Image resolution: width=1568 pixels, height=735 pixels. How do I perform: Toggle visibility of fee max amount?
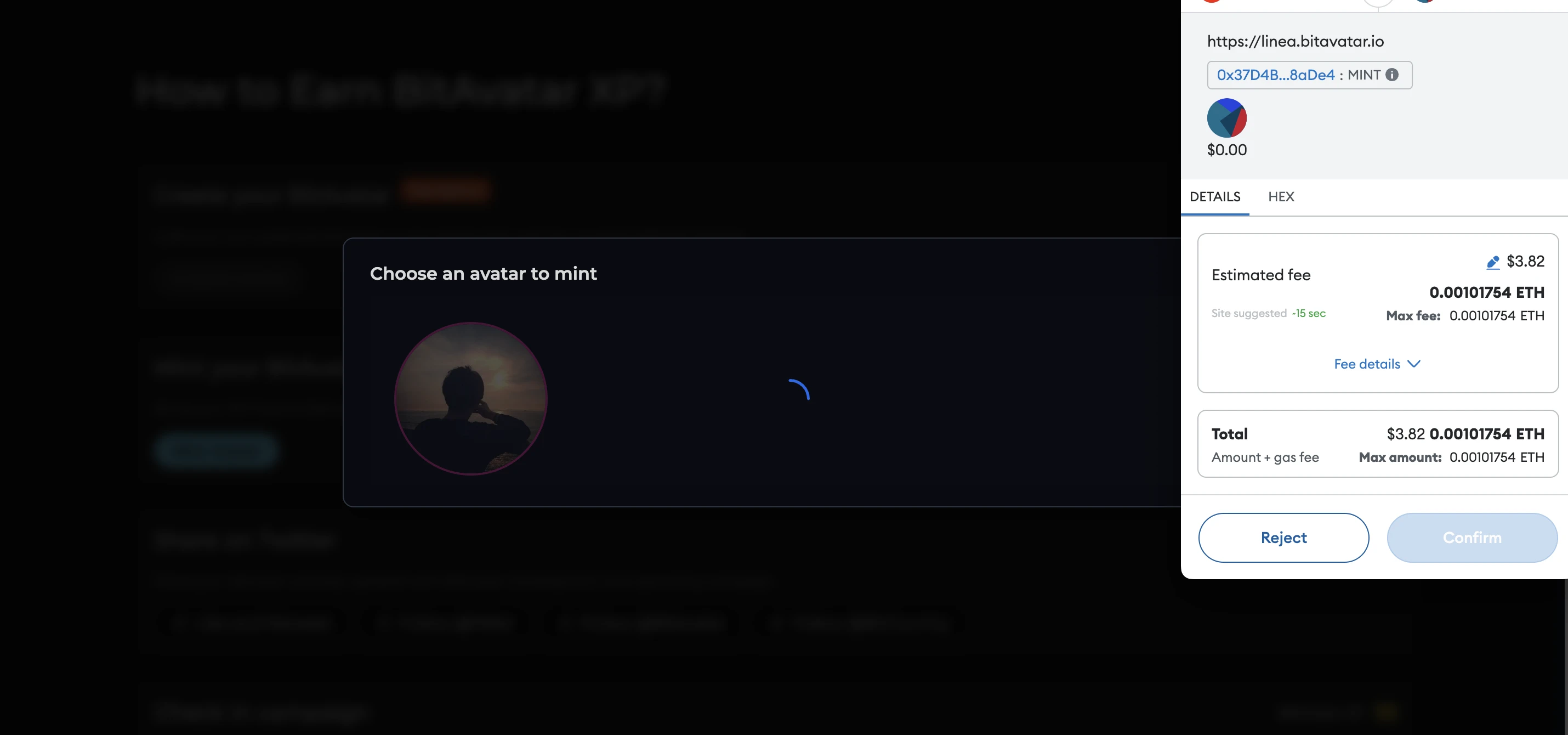pos(1378,363)
